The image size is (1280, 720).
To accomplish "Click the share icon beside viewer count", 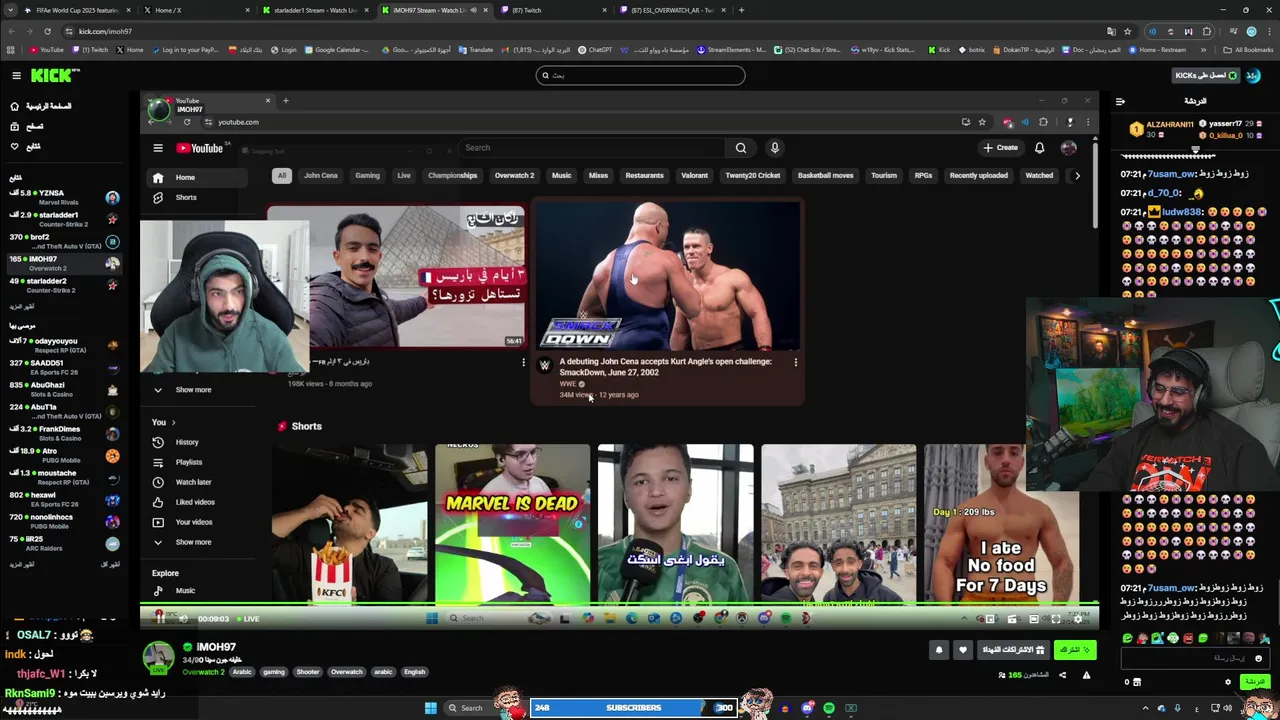I will tap(1062, 675).
